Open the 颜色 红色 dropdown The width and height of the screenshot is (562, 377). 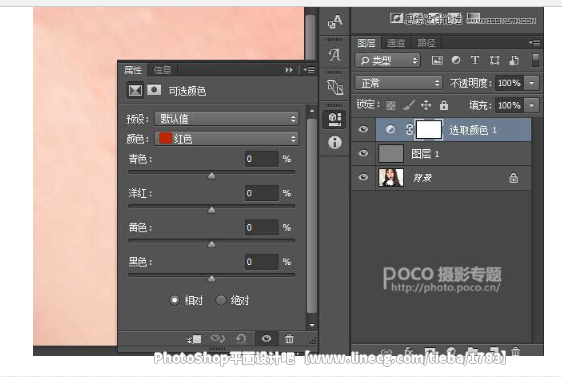226,139
